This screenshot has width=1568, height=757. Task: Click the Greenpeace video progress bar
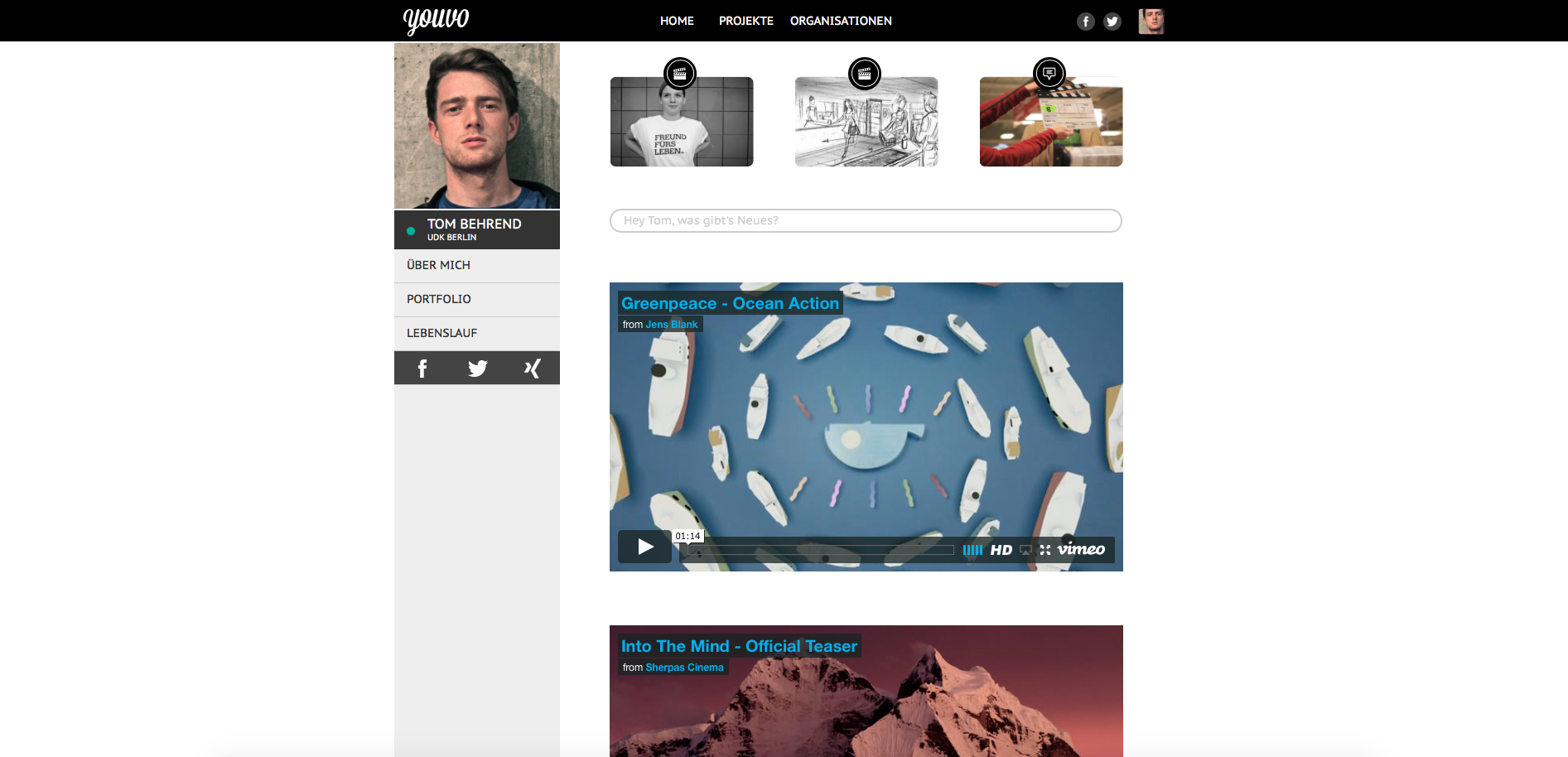pos(820,550)
